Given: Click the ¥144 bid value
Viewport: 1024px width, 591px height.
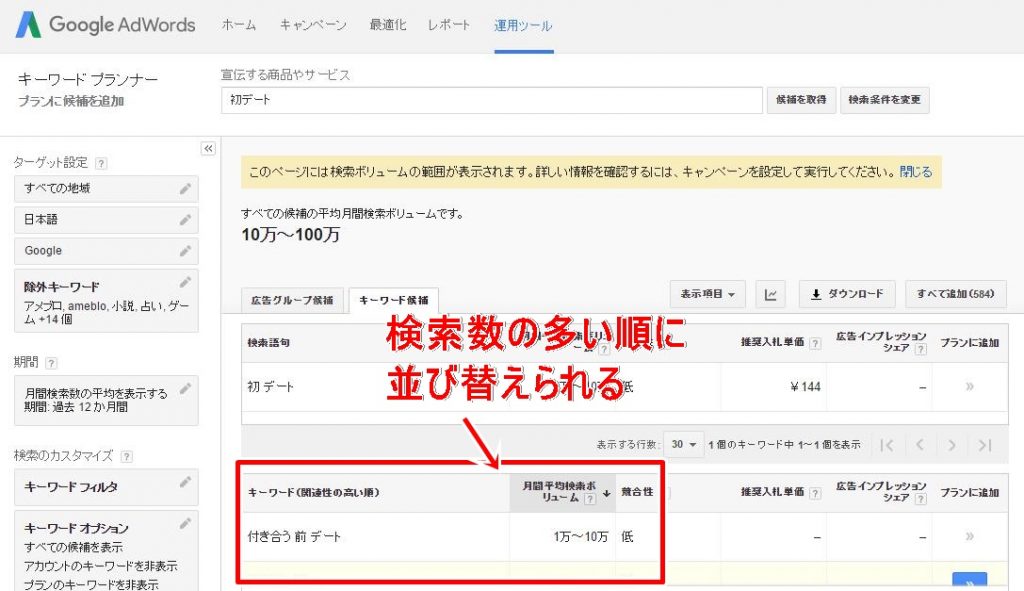Looking at the screenshot, I should pyautogui.click(x=805, y=387).
